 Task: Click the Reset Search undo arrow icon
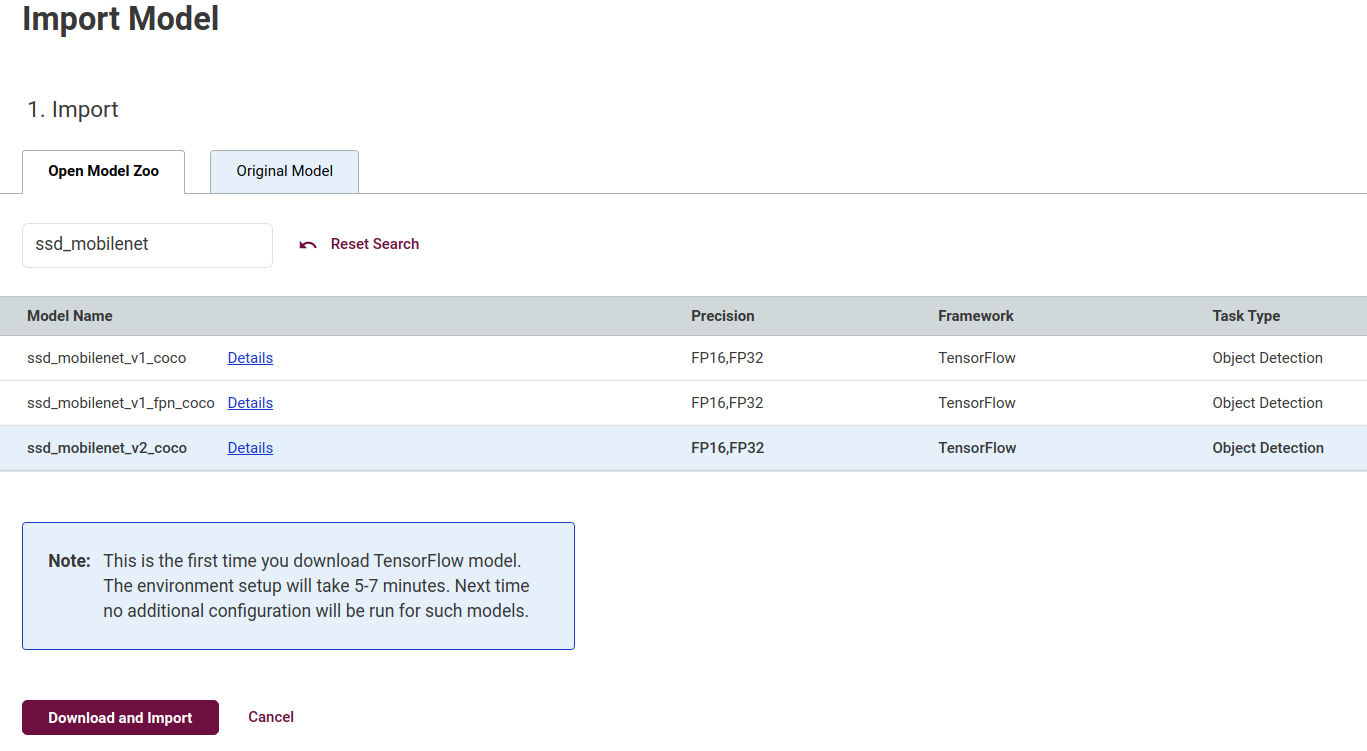(x=308, y=245)
